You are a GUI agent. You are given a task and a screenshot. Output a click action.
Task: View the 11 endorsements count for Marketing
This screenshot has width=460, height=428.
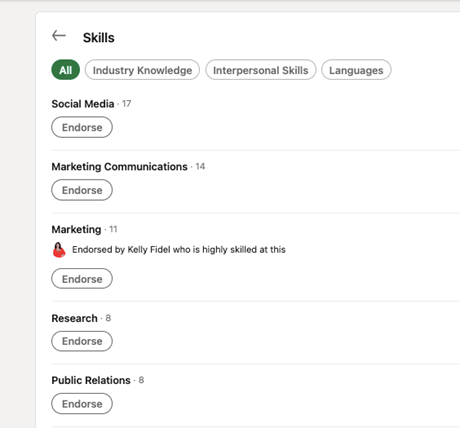[x=113, y=229]
